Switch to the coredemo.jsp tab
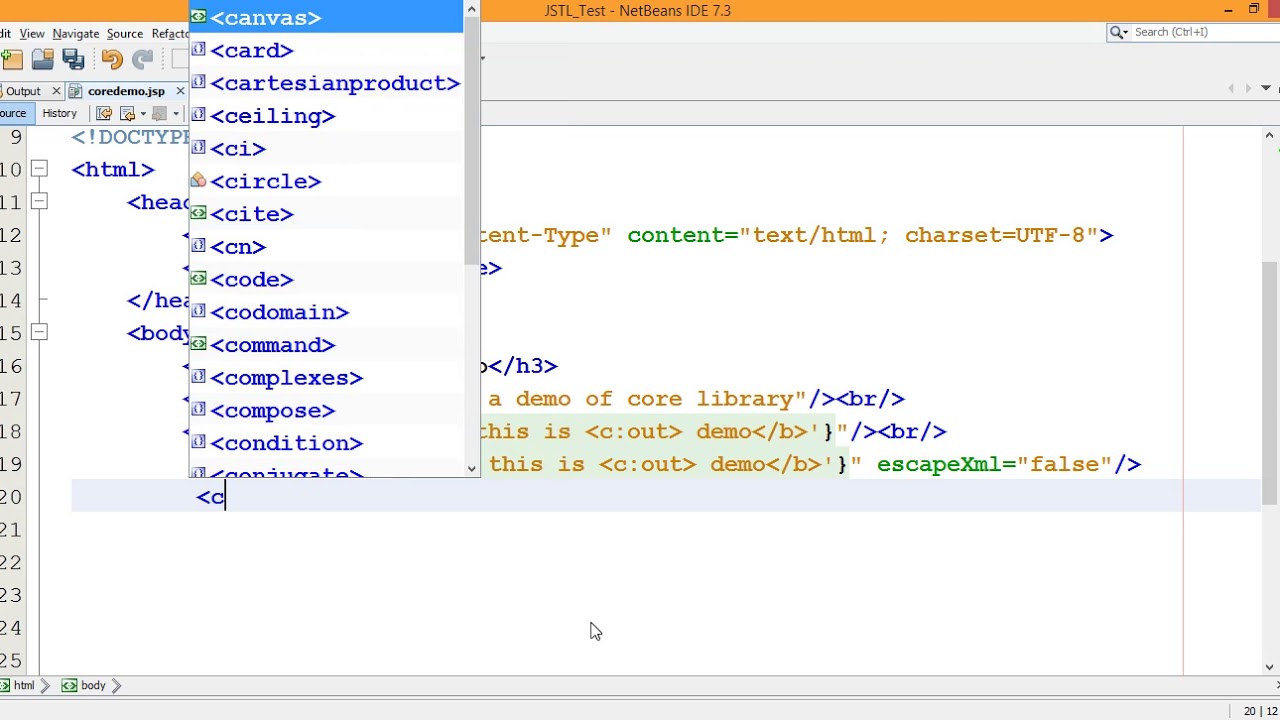 point(126,91)
